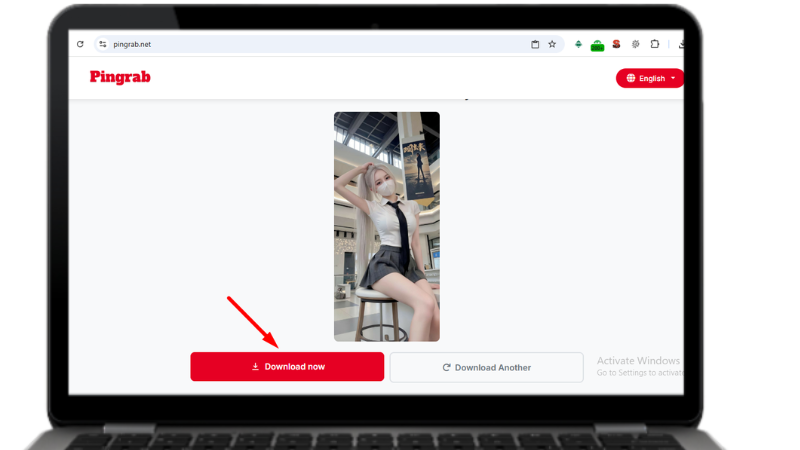Click the green box extension icon
The width and height of the screenshot is (800, 450).
click(597, 45)
